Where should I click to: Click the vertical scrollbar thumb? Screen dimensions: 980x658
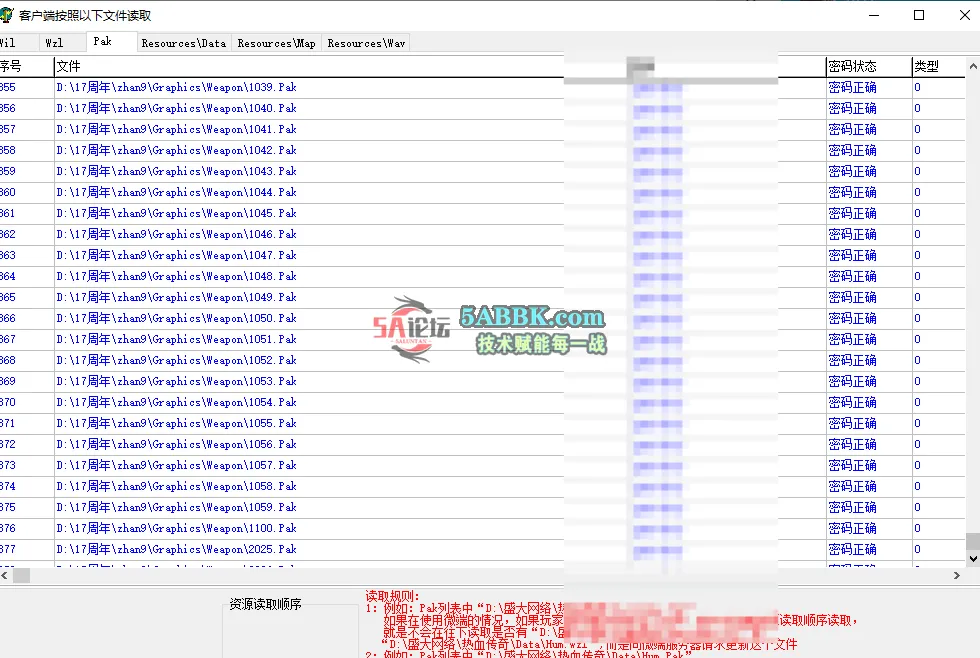coord(972,541)
